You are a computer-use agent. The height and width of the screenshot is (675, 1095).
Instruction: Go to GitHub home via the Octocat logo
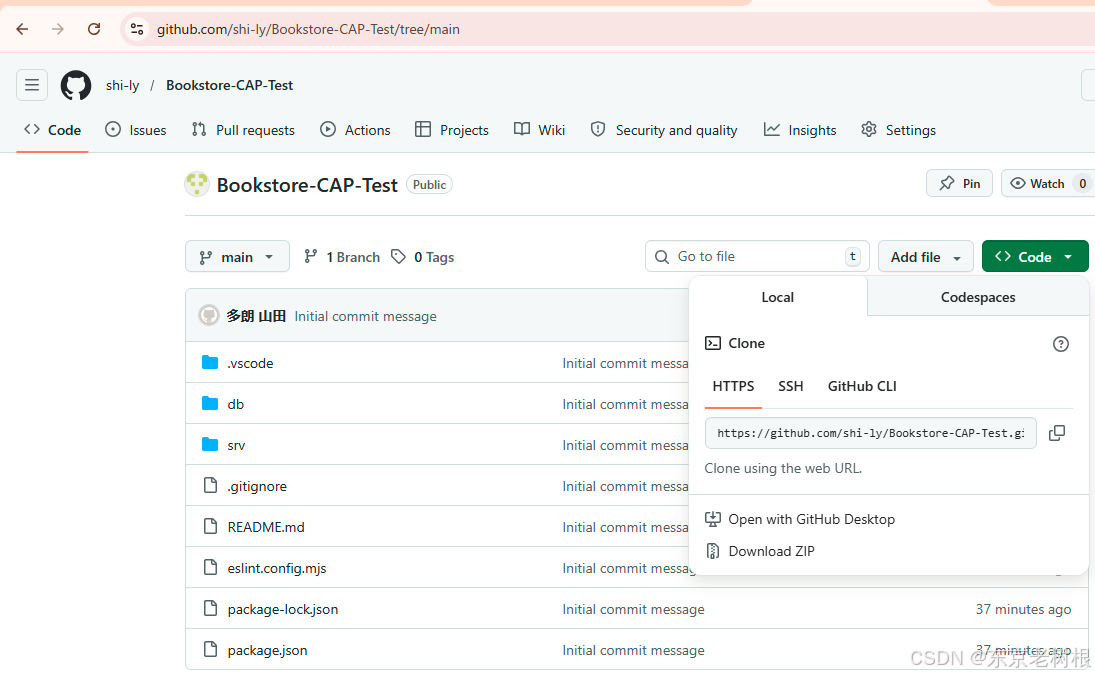tap(76, 85)
